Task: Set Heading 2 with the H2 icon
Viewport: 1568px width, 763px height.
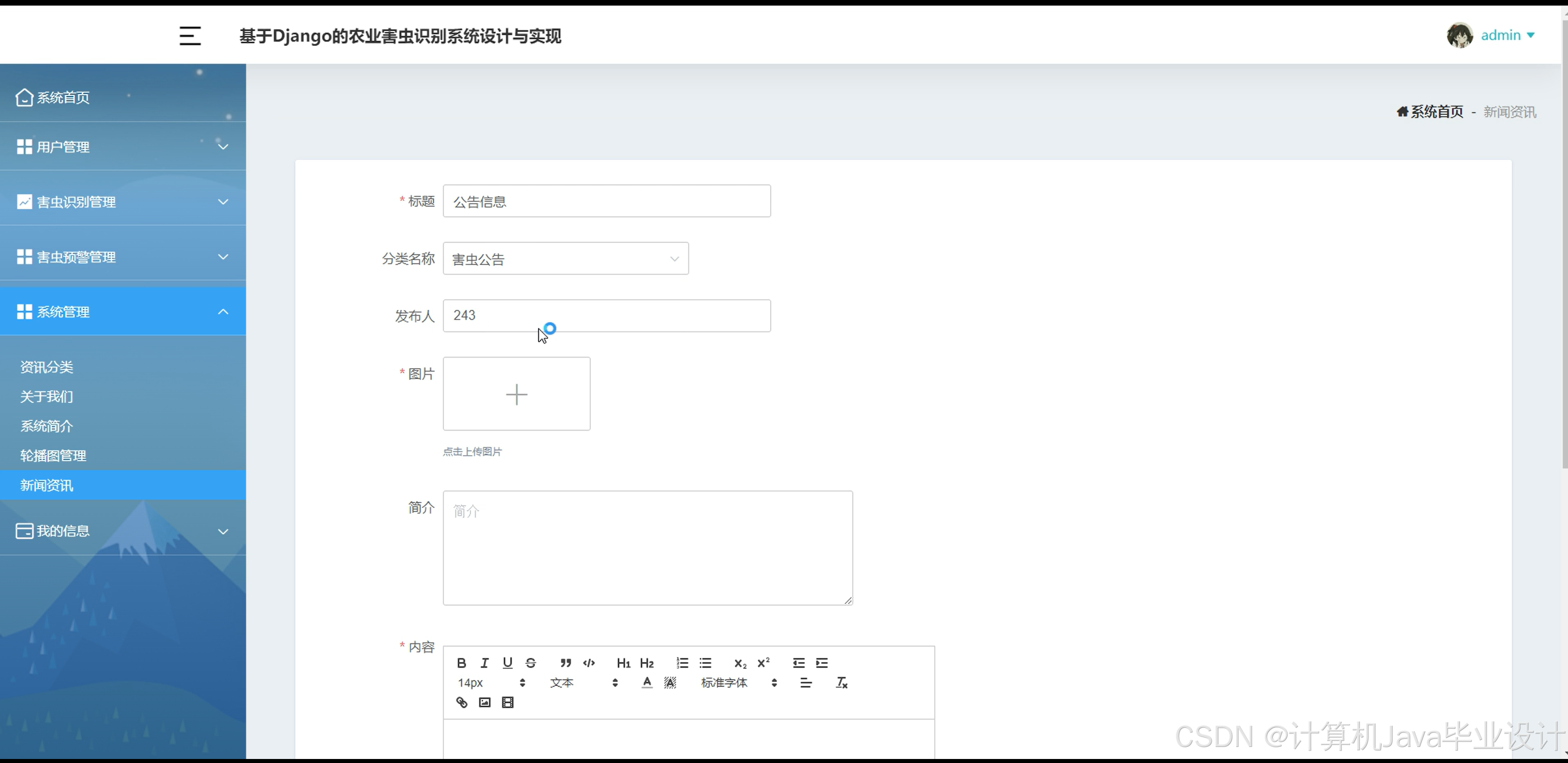Action: click(x=647, y=662)
